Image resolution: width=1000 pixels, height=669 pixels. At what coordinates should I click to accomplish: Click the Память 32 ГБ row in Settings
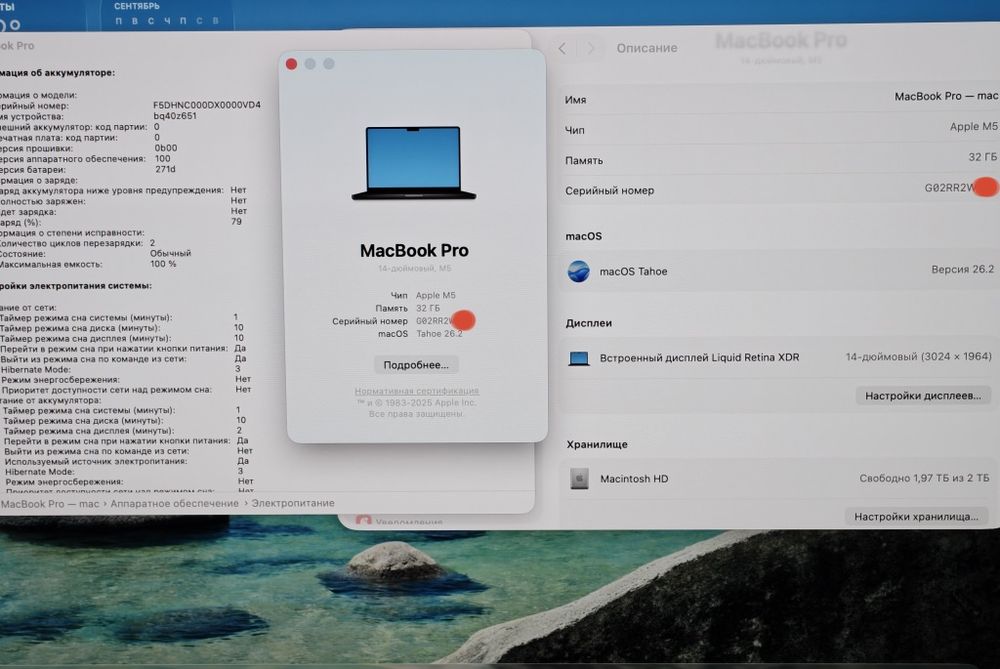tap(781, 159)
